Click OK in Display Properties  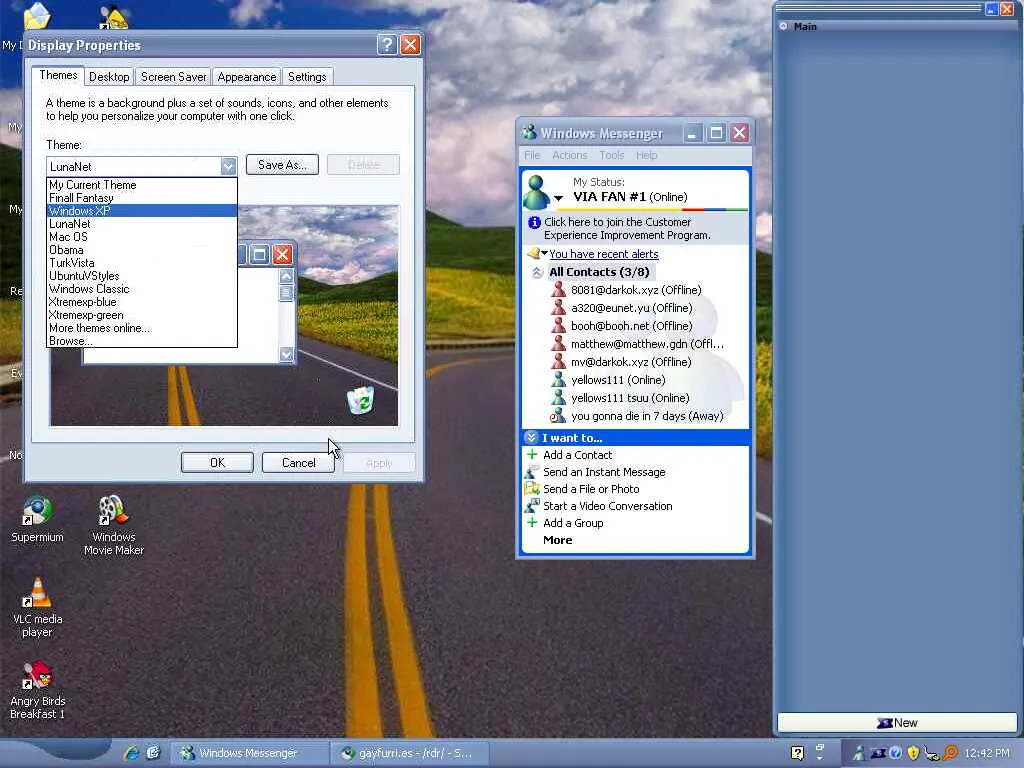coord(217,462)
